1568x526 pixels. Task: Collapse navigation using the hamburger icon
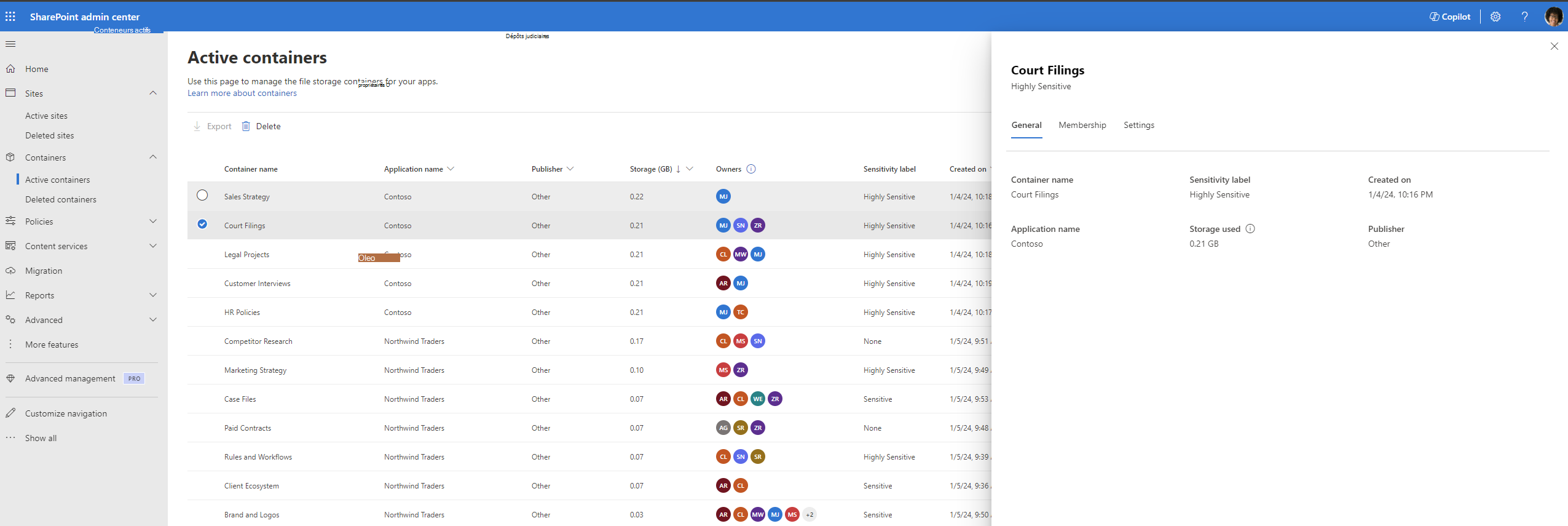click(10, 44)
